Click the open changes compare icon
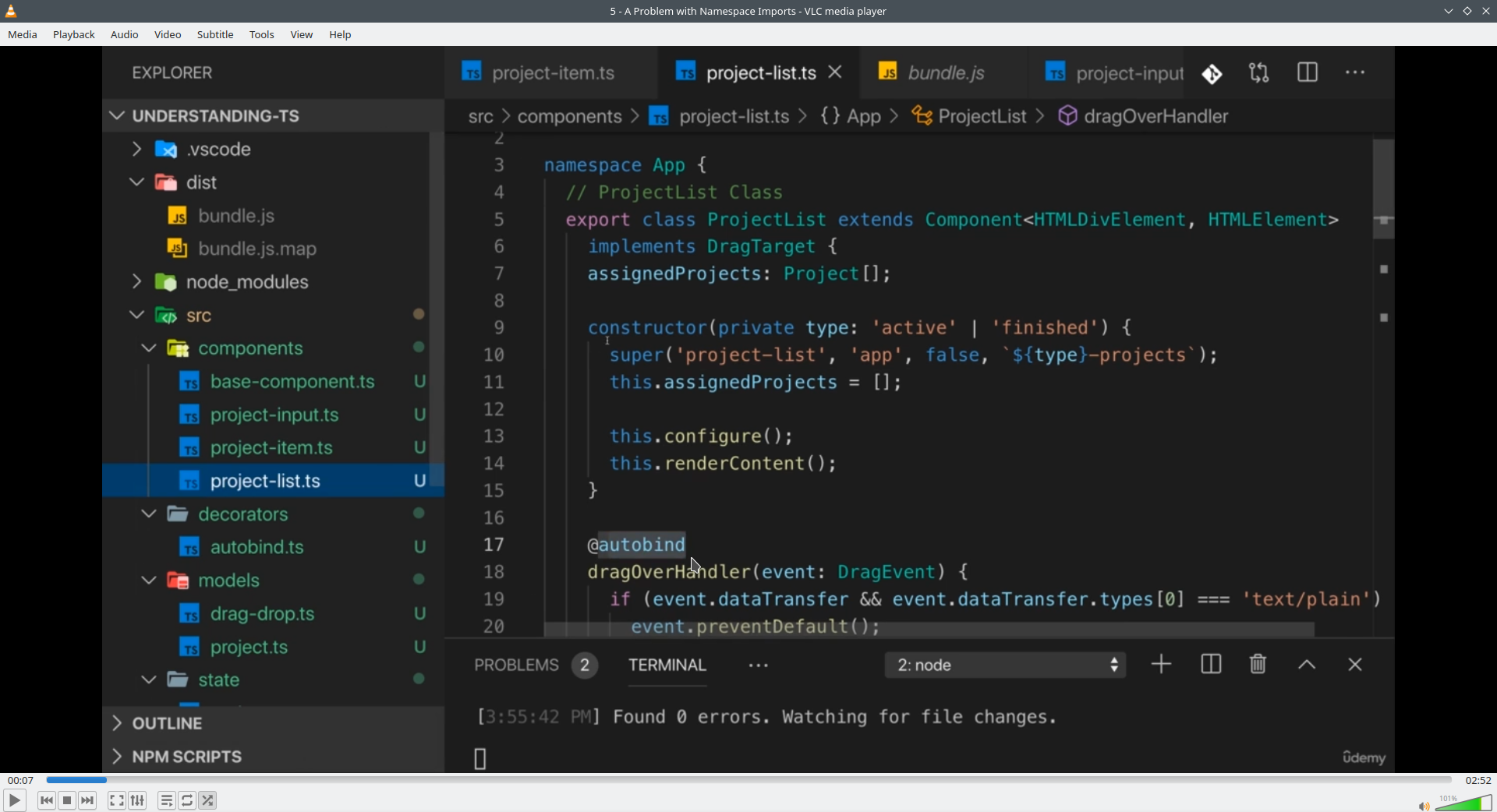The image size is (1497, 812). [x=1259, y=73]
